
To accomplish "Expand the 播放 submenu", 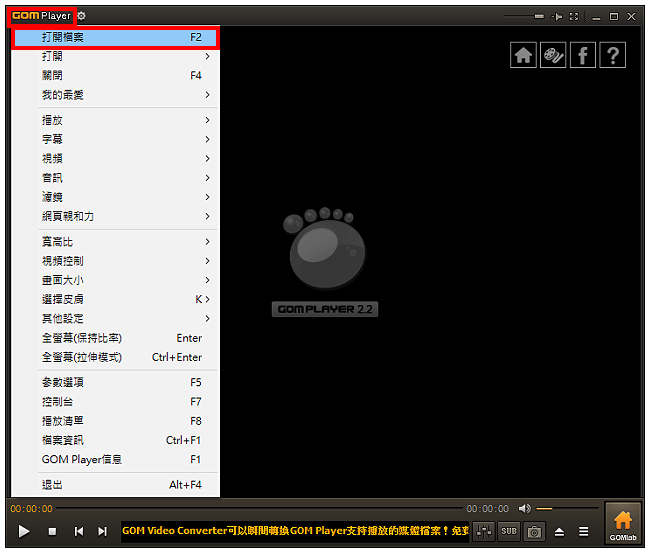I will pyautogui.click(x=115, y=120).
